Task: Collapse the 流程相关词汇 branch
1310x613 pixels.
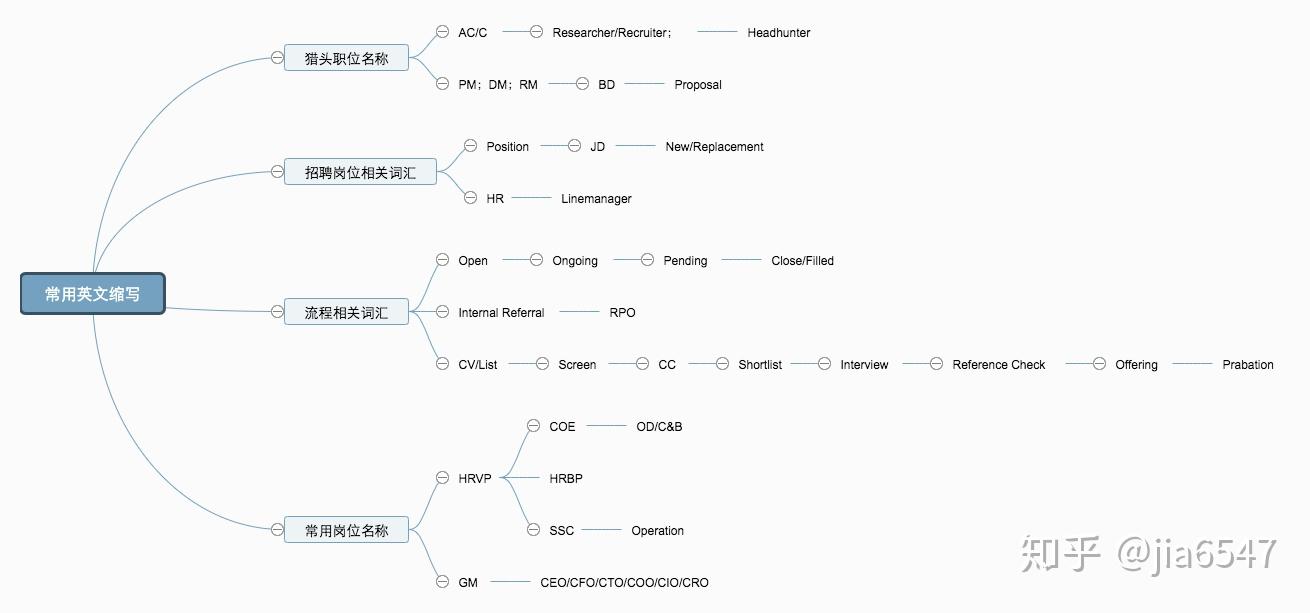Action: point(277,312)
